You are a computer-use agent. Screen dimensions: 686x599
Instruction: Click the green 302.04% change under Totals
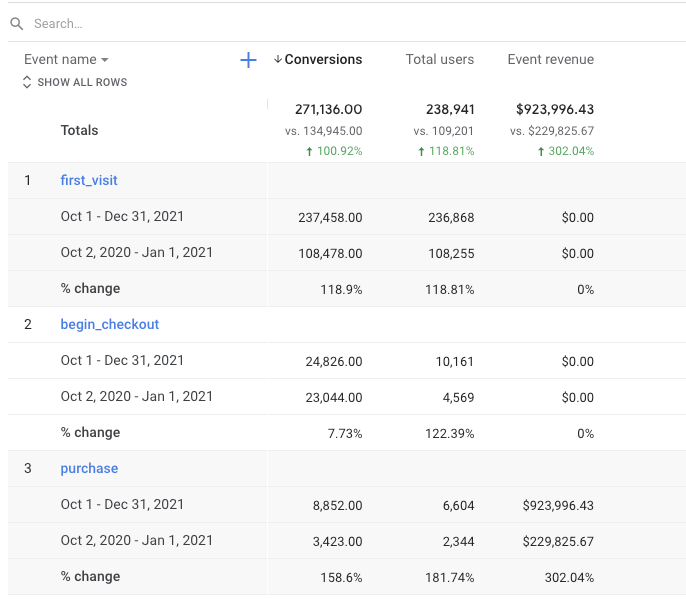pyautogui.click(x=565, y=151)
